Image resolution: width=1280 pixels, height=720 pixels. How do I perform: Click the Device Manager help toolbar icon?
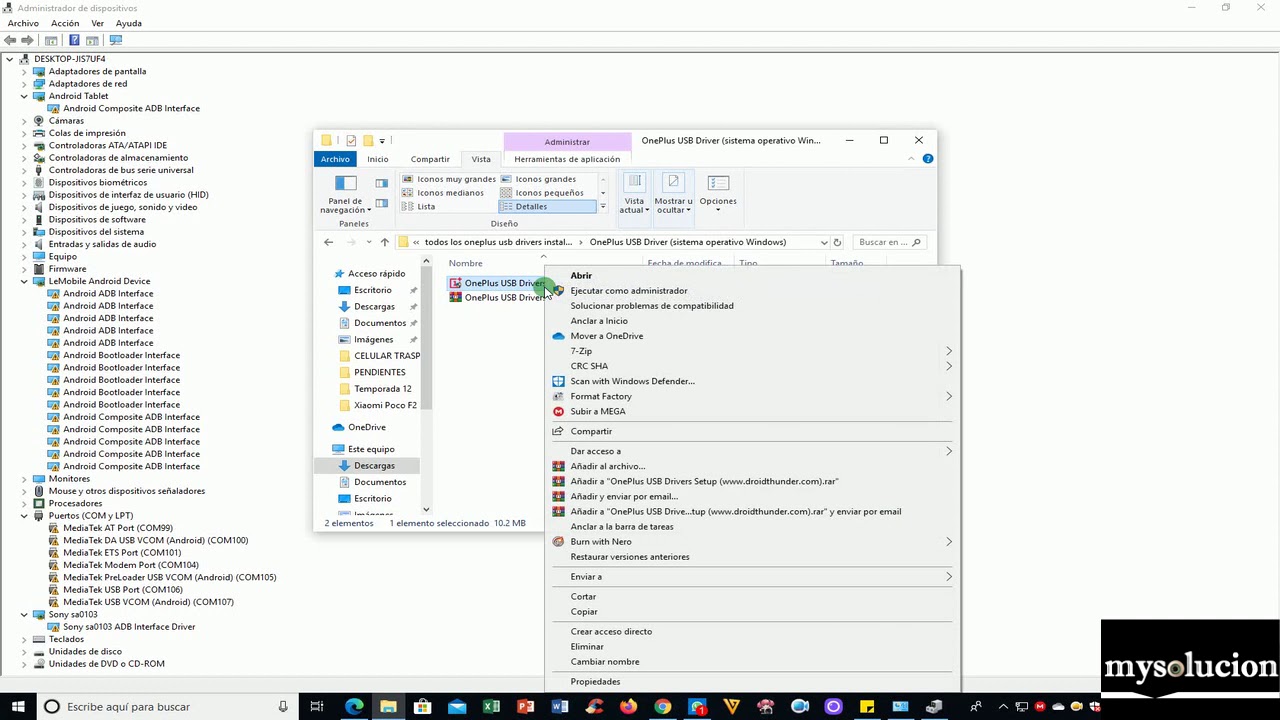point(73,40)
